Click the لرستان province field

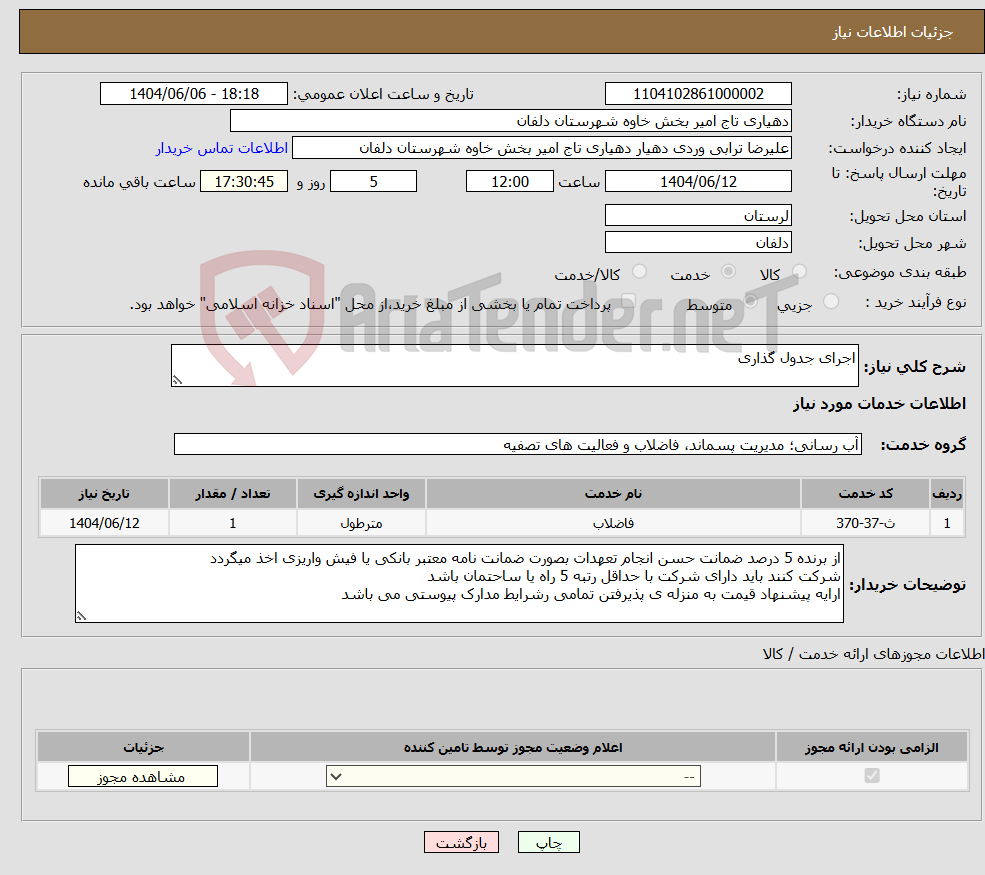pos(697,214)
